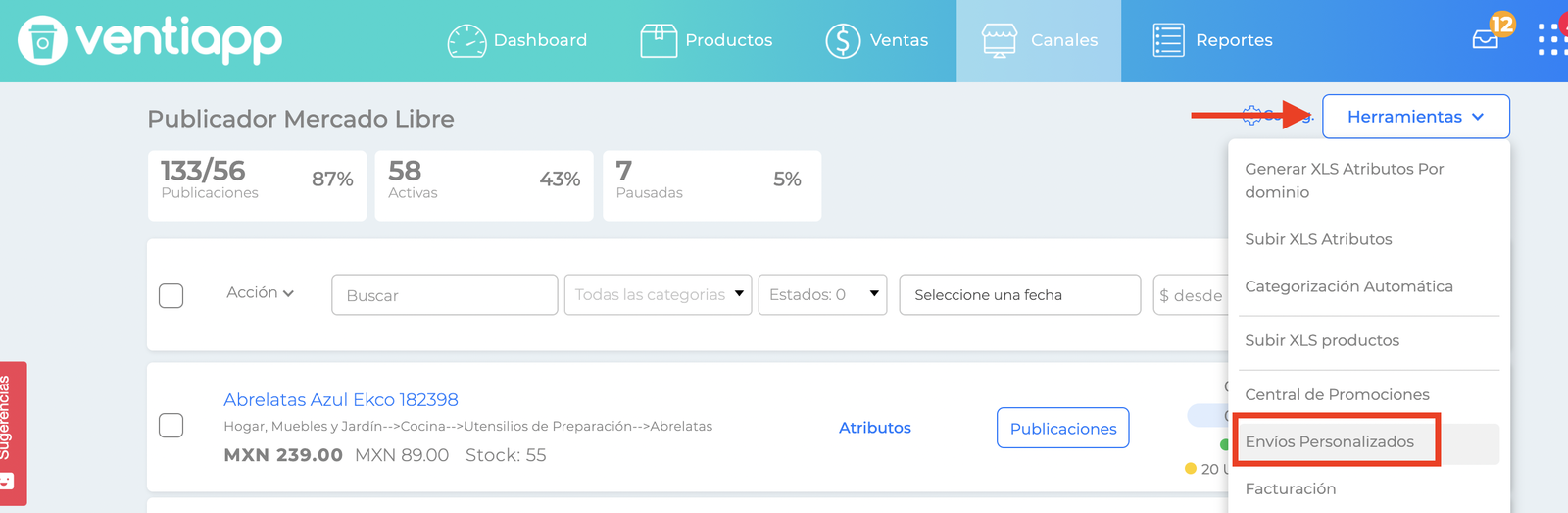Open Todas las categorias dropdown

click(659, 294)
